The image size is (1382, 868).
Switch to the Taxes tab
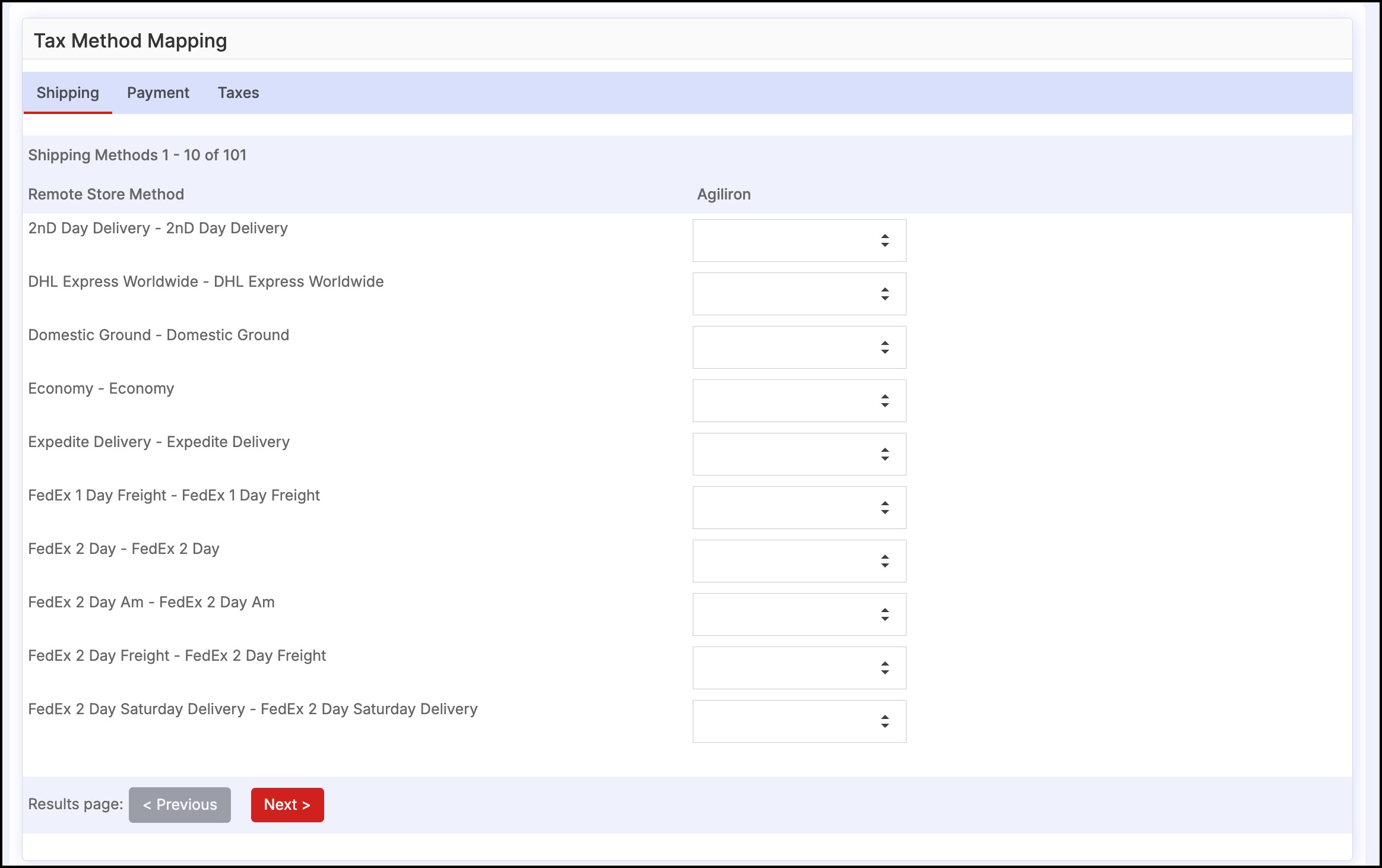(238, 93)
